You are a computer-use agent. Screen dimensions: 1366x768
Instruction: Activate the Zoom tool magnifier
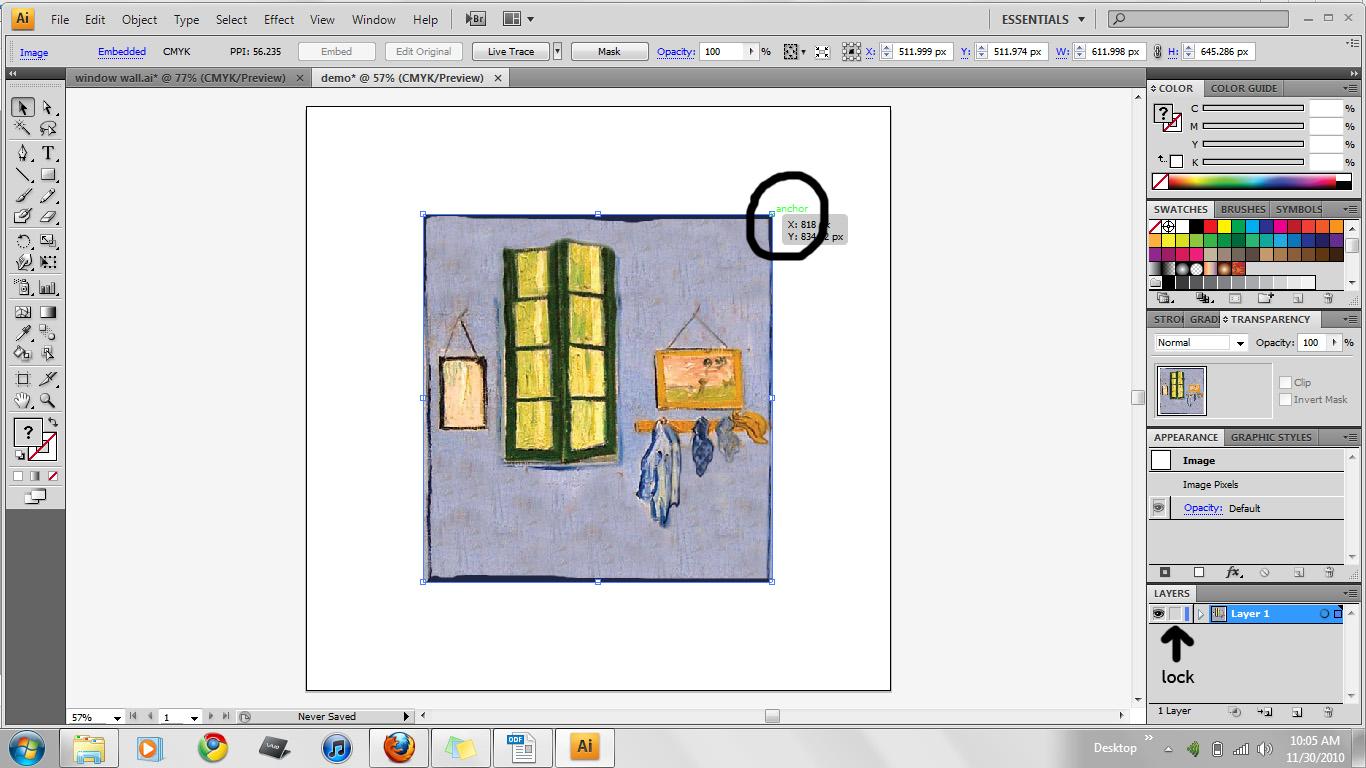tap(47, 401)
